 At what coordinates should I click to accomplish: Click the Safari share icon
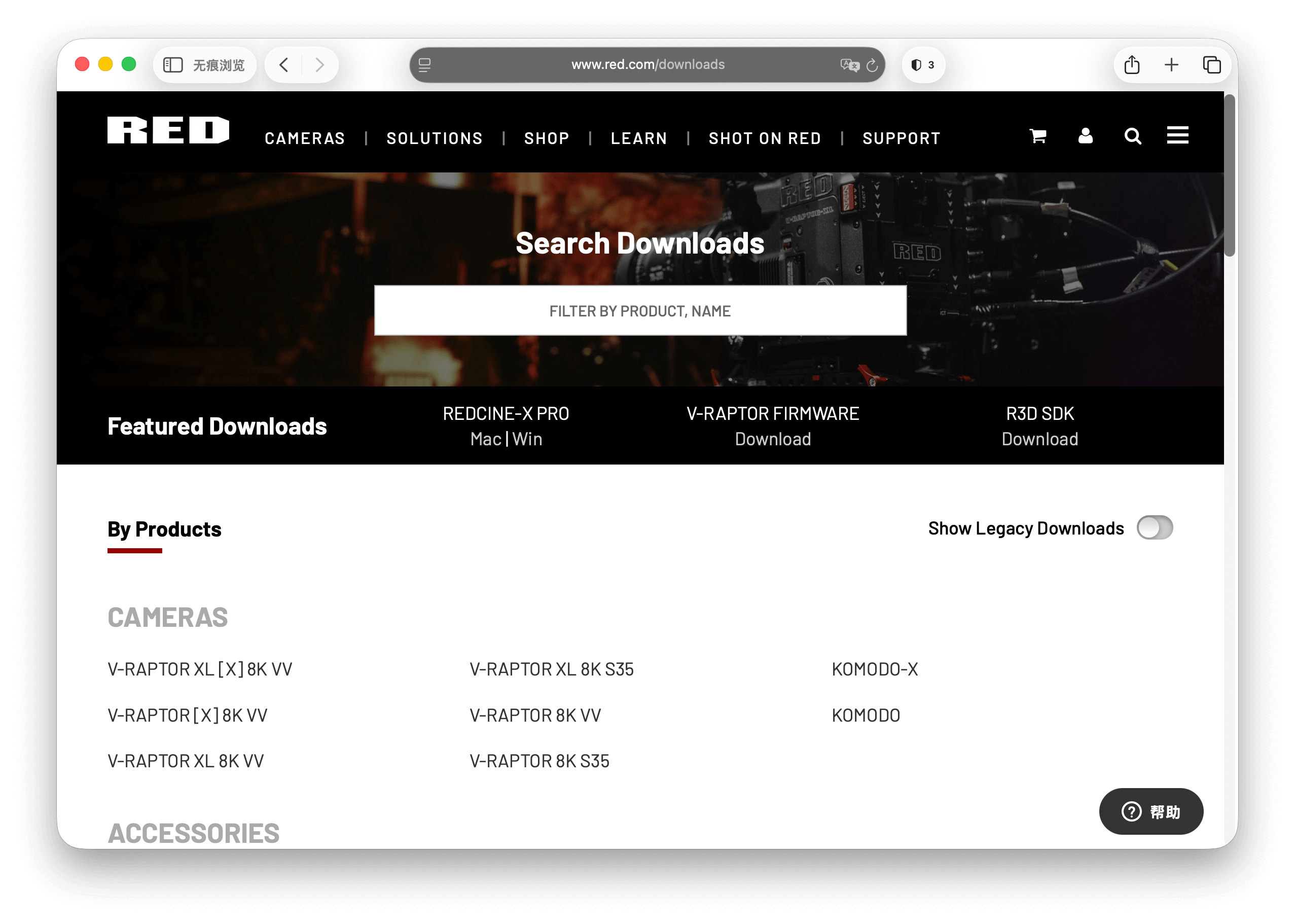coord(1132,64)
